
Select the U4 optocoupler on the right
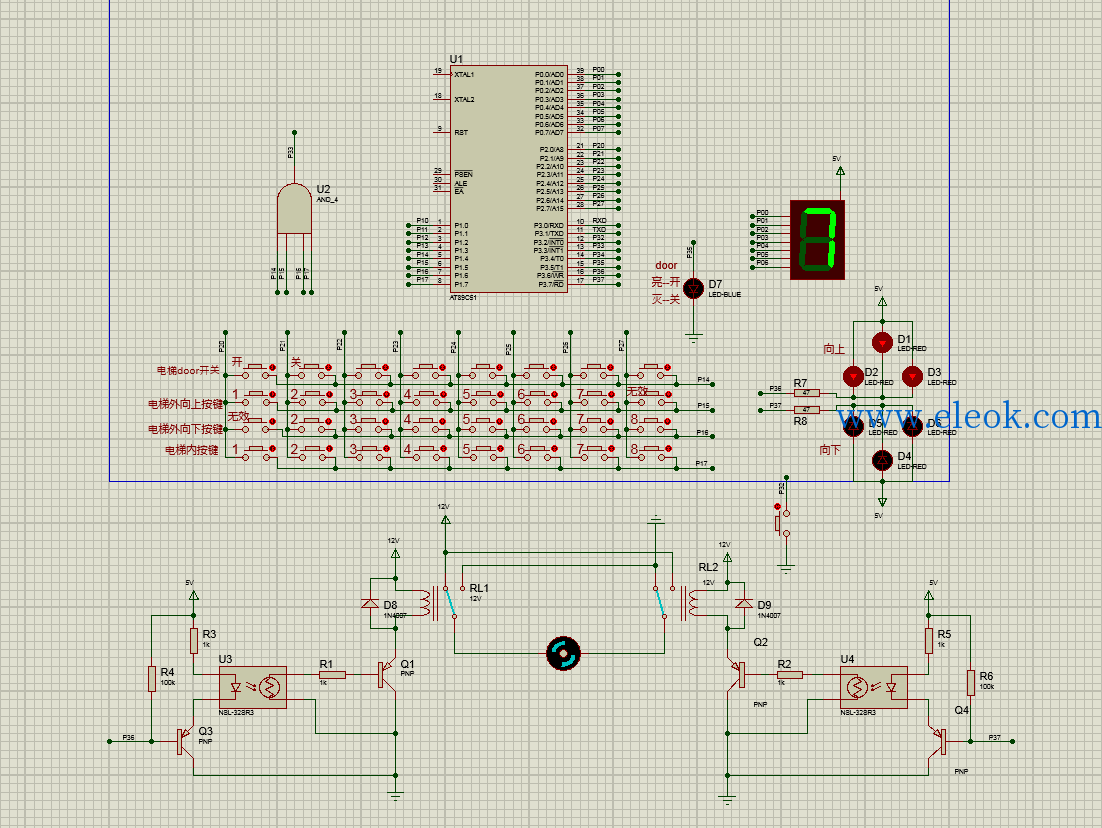click(x=874, y=687)
